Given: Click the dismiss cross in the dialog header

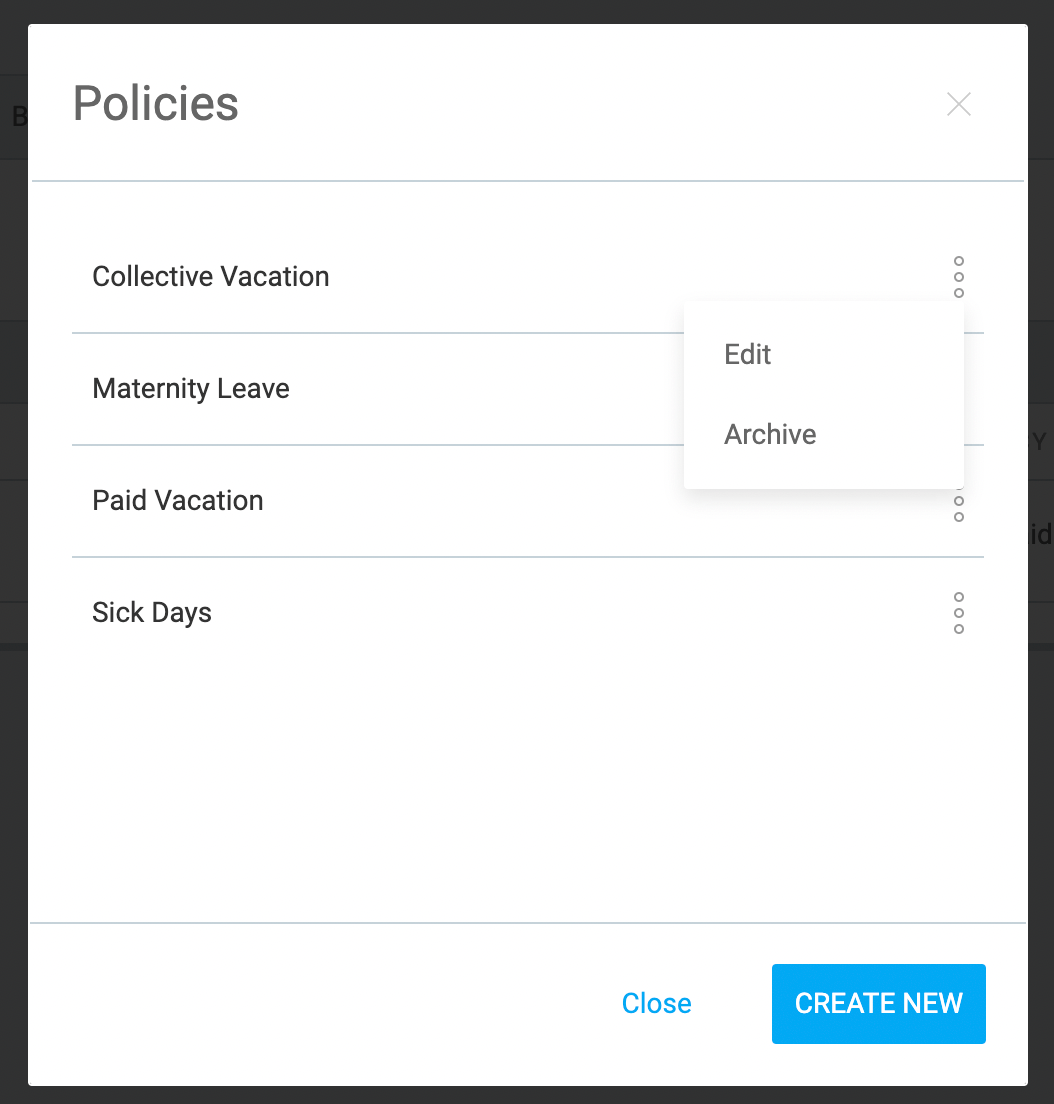Looking at the screenshot, I should (x=958, y=104).
